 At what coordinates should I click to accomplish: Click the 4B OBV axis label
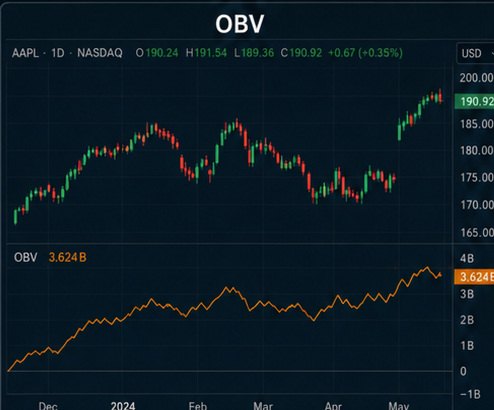click(467, 258)
